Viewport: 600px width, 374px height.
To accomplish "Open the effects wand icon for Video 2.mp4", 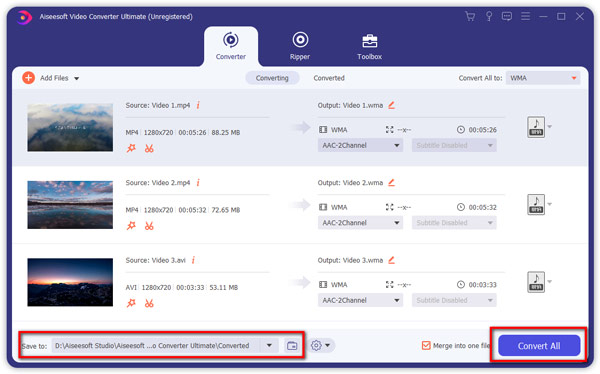I will point(131,226).
